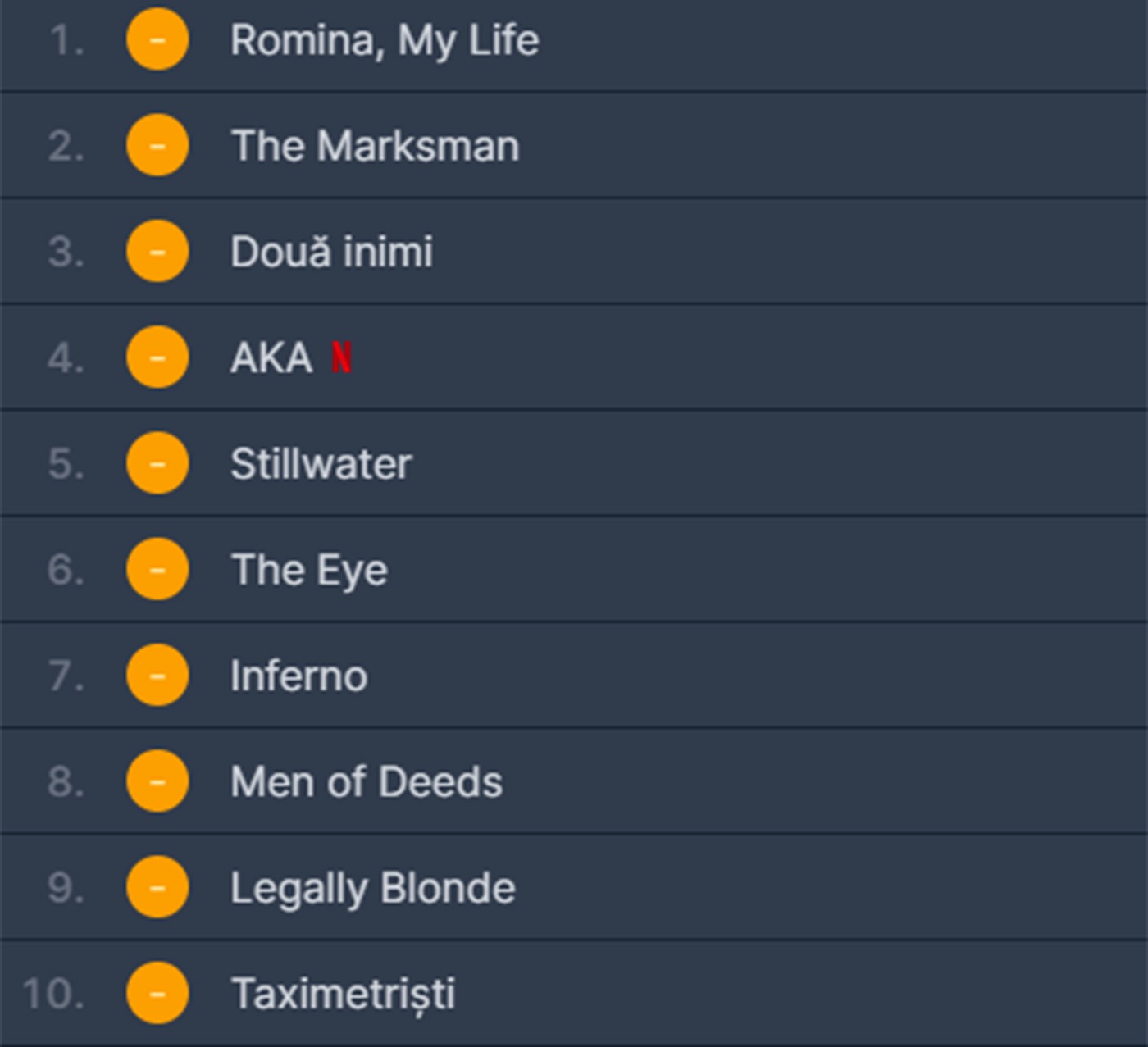
Task: Open the Legally Blonde title
Action: pos(372,888)
